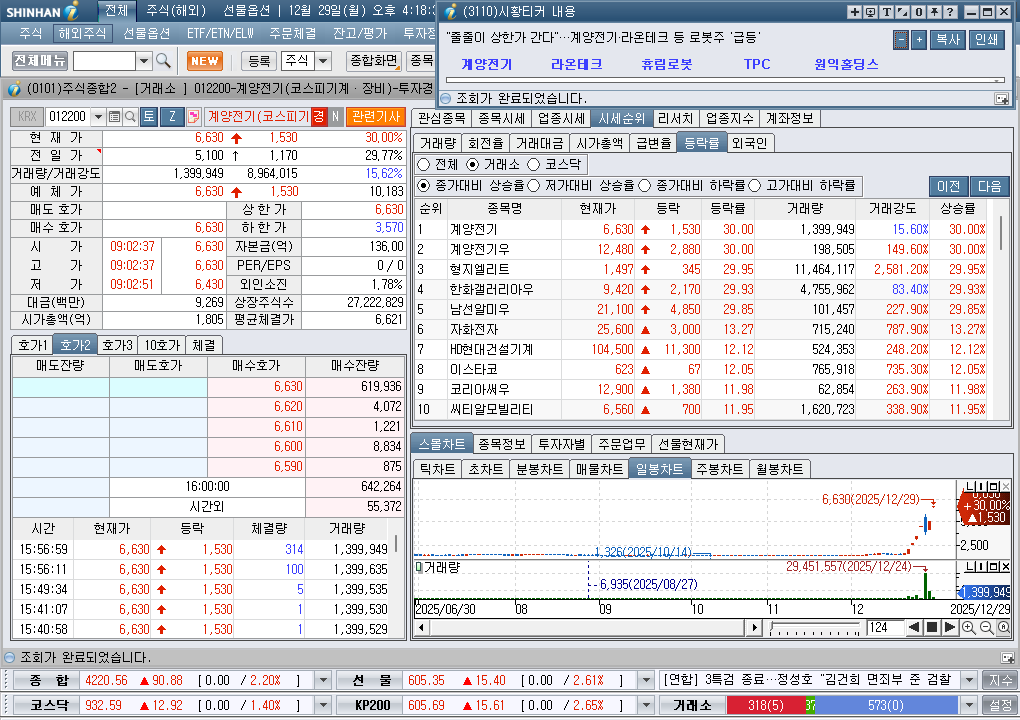Click the blue 토 button

click(x=149, y=116)
